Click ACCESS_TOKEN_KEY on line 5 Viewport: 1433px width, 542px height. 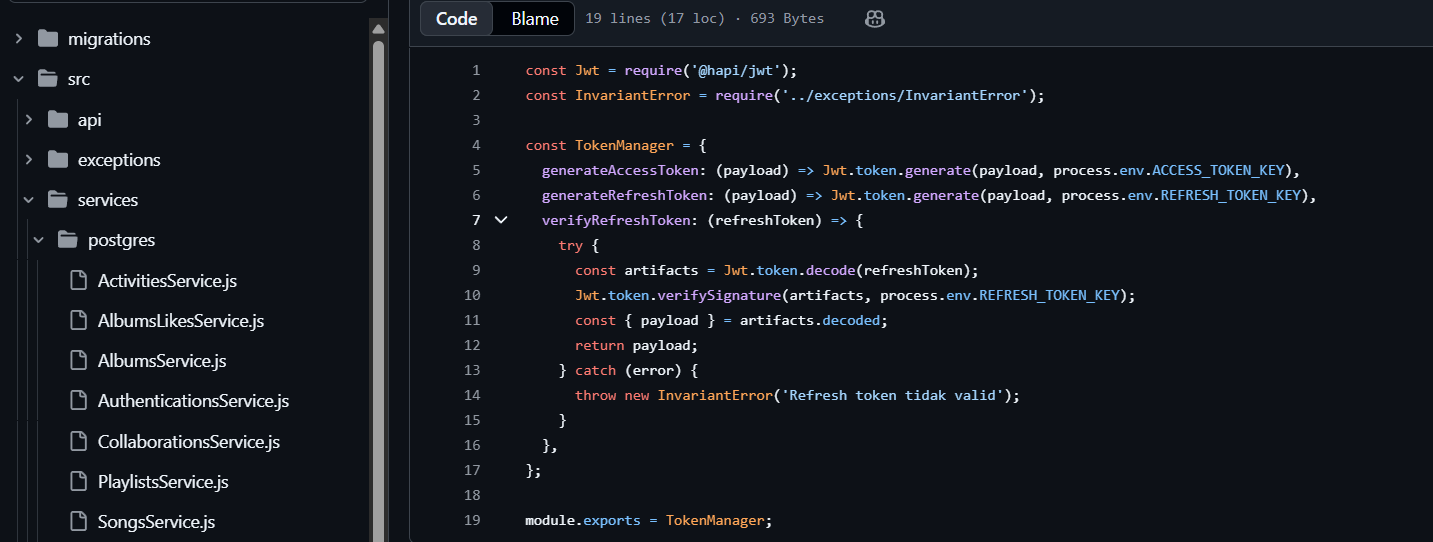click(x=1218, y=170)
